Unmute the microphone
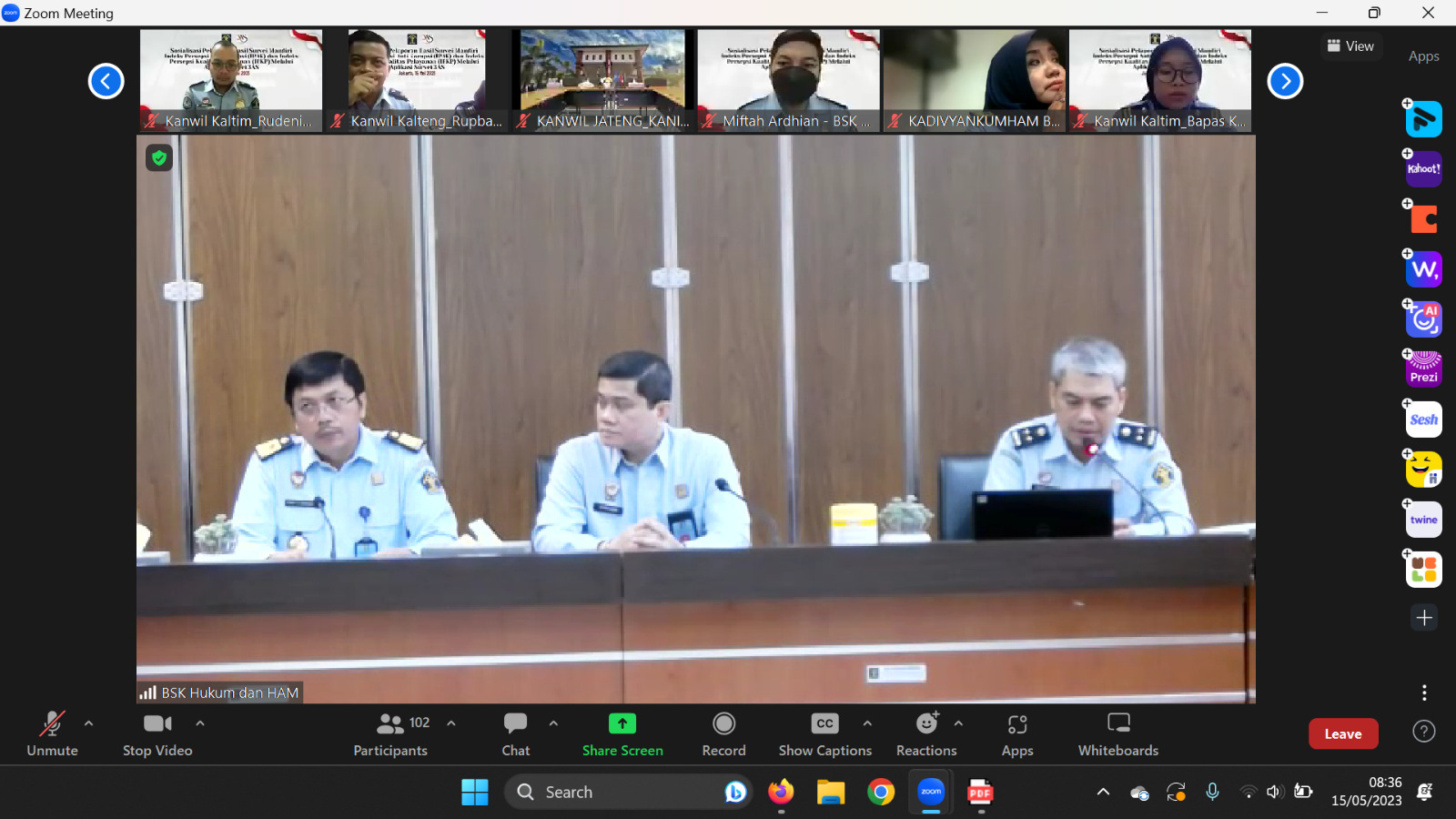This screenshot has width=1456, height=819. 52,733
